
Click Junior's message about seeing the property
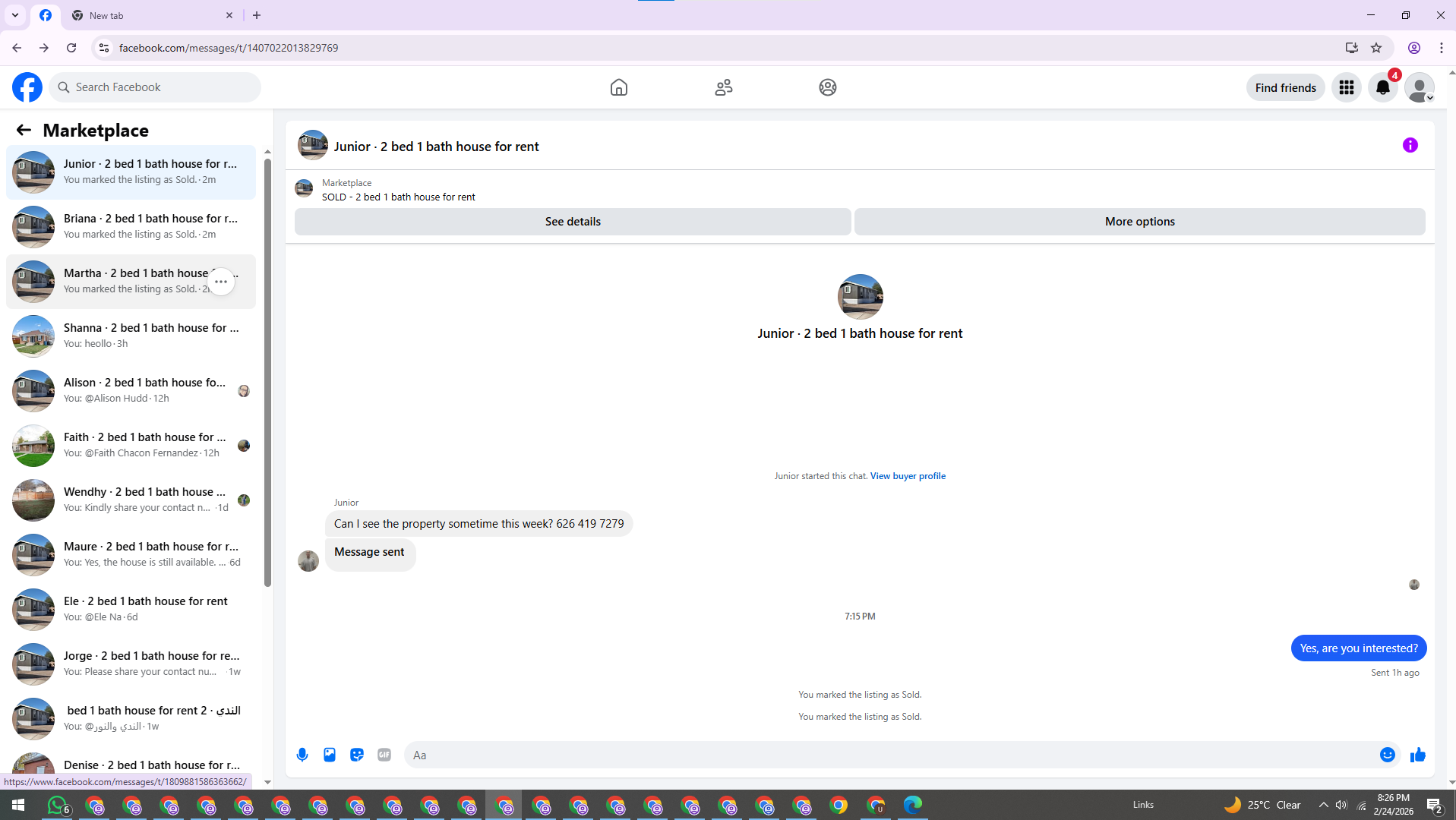[478, 524]
